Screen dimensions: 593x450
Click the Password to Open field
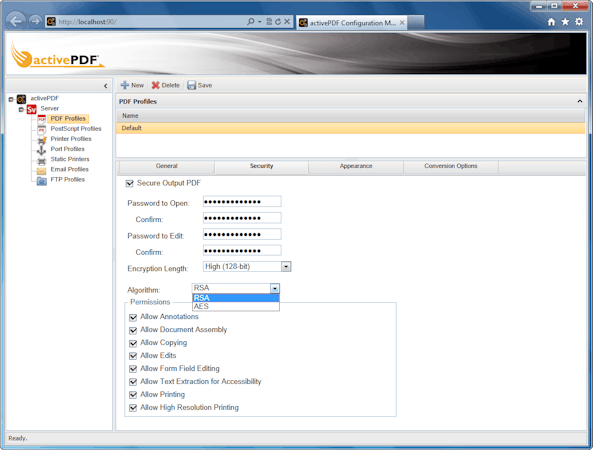click(242, 202)
